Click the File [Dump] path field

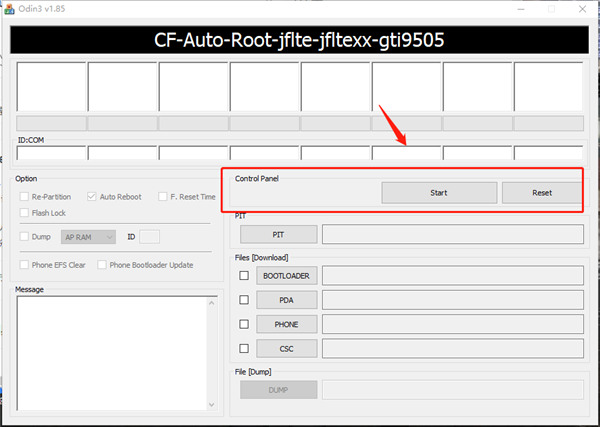[x=453, y=390]
